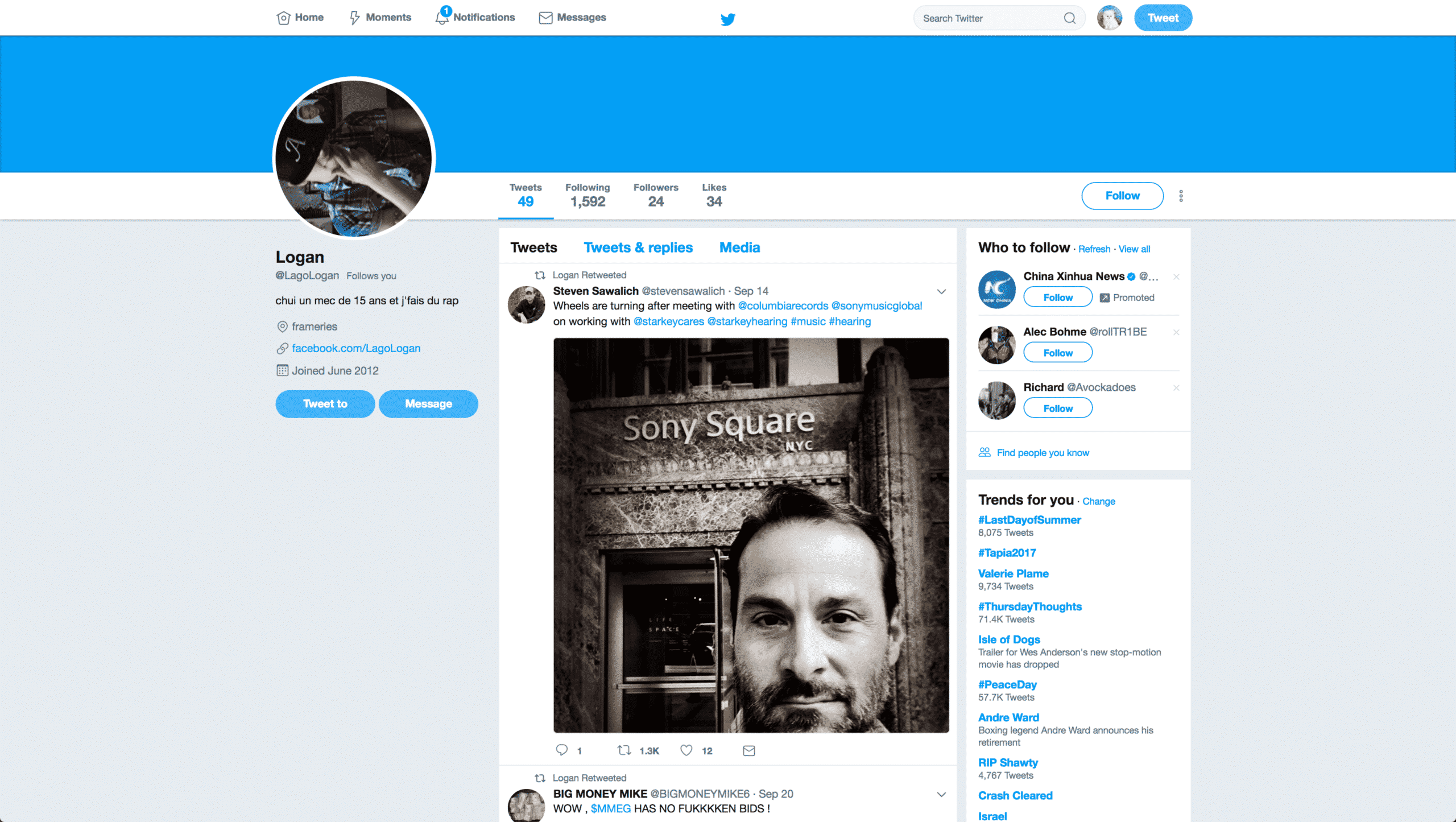Retweet the Steven Sawalich tweet
Screen dimensions: 1456x822
624,750
